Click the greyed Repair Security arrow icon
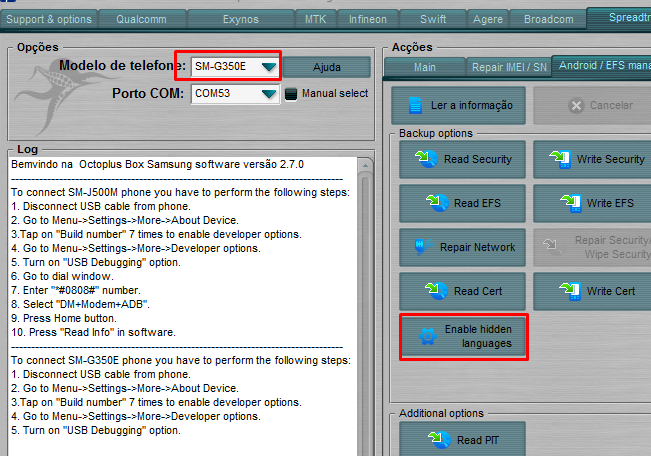Screen dimensions: 651x456 pos(553,247)
